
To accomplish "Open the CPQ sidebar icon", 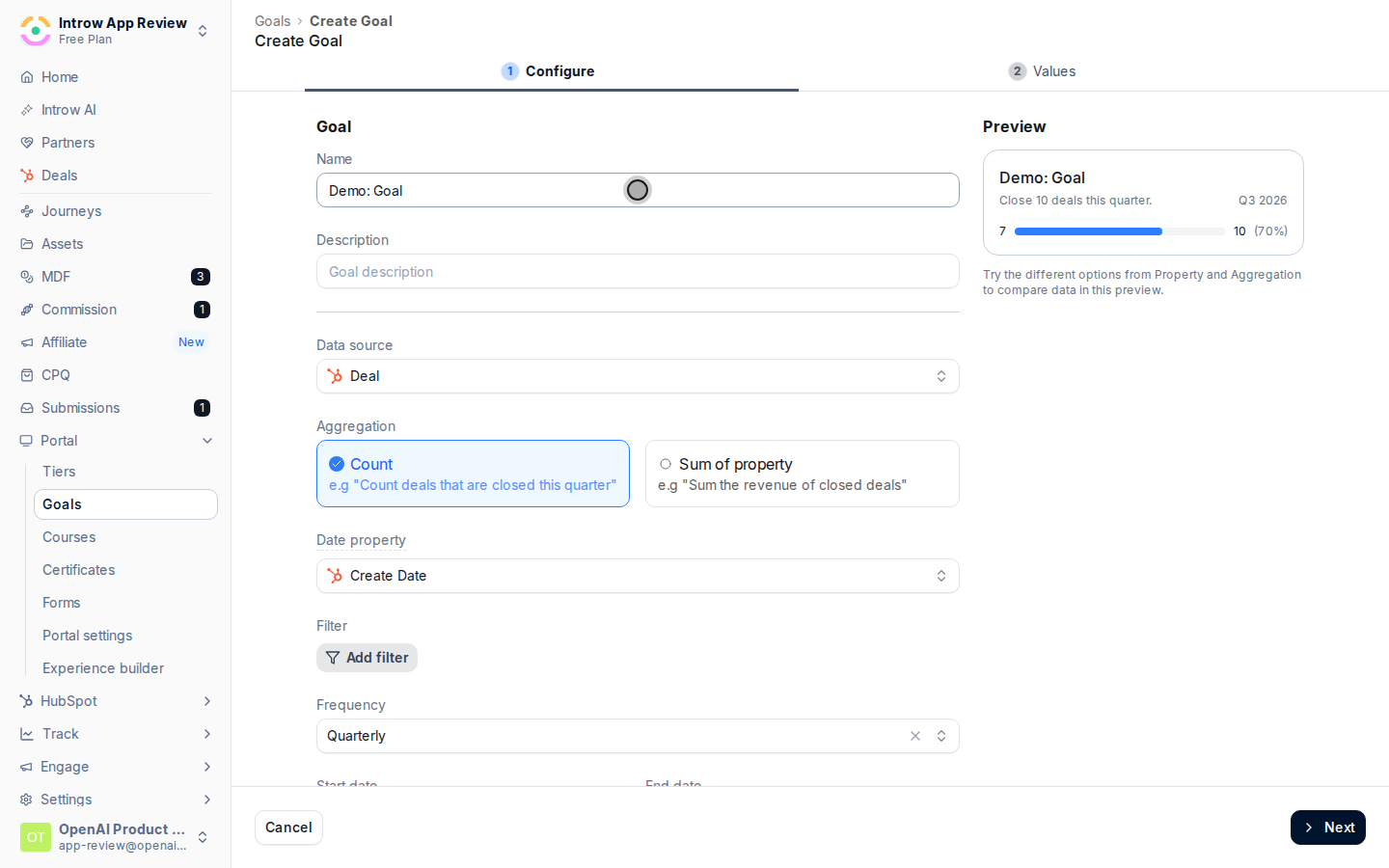I will click(27, 375).
